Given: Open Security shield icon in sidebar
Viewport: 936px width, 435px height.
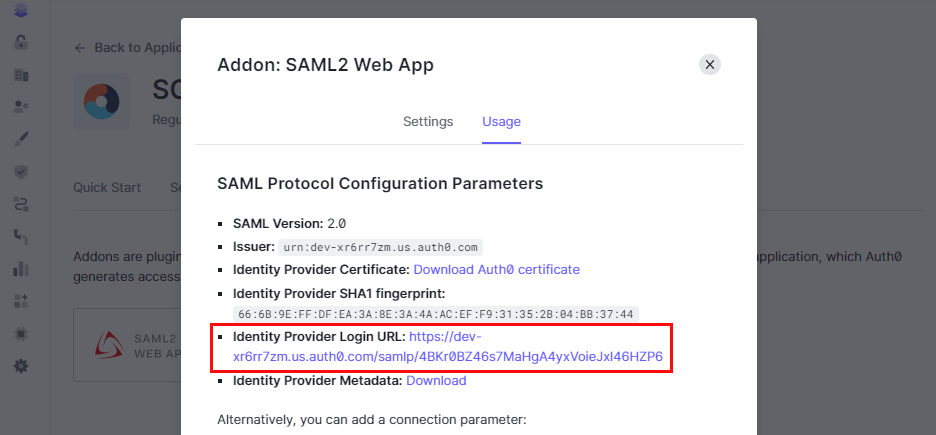Looking at the screenshot, I should tap(21, 171).
